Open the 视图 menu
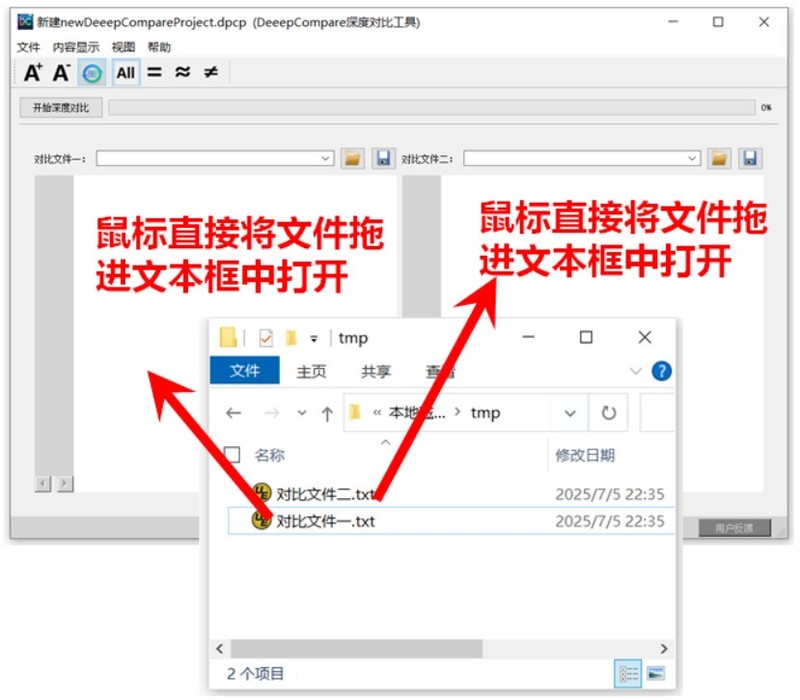This screenshot has height=700, width=800. click(123, 47)
